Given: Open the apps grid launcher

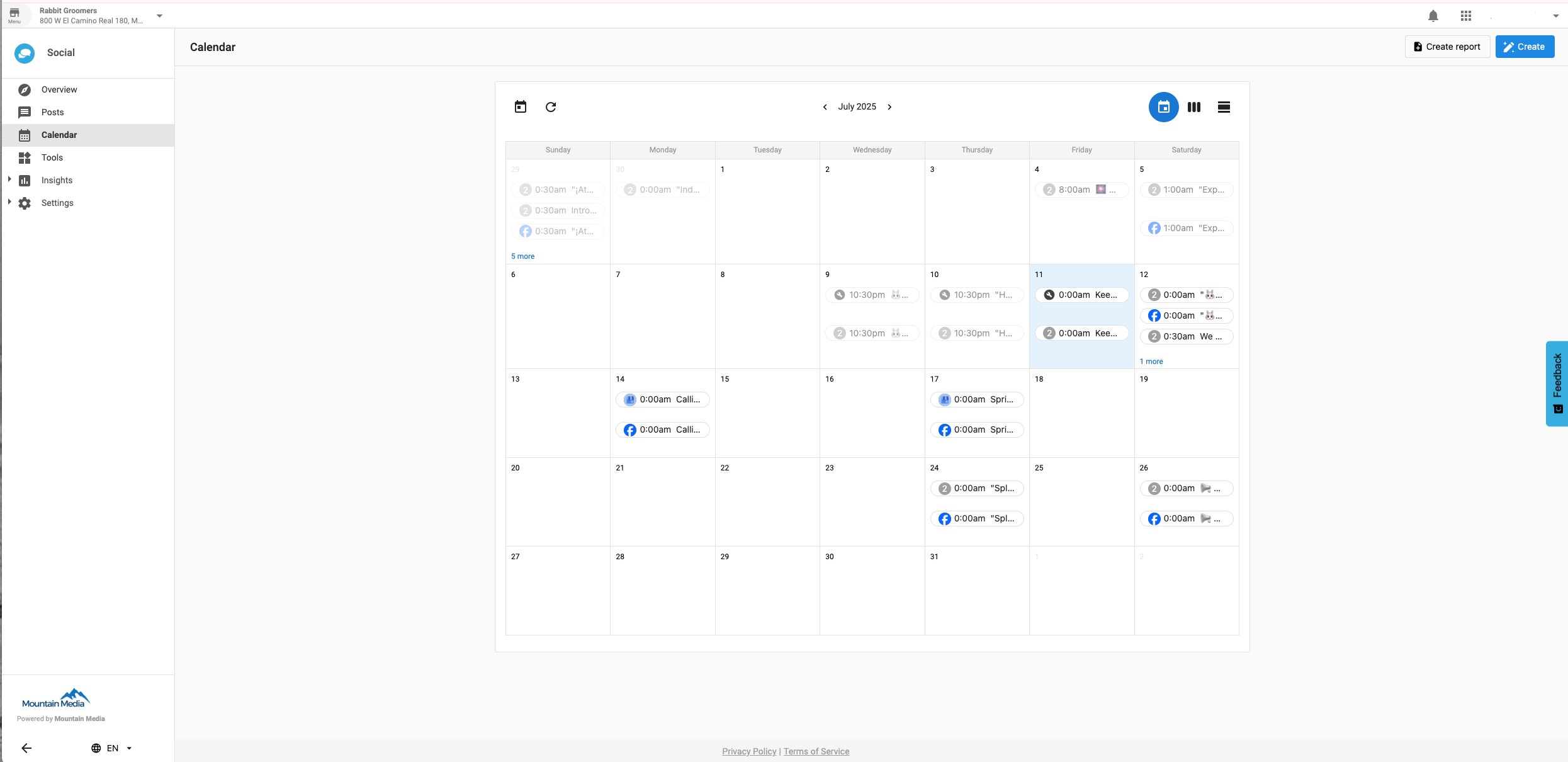Looking at the screenshot, I should click(x=1465, y=16).
